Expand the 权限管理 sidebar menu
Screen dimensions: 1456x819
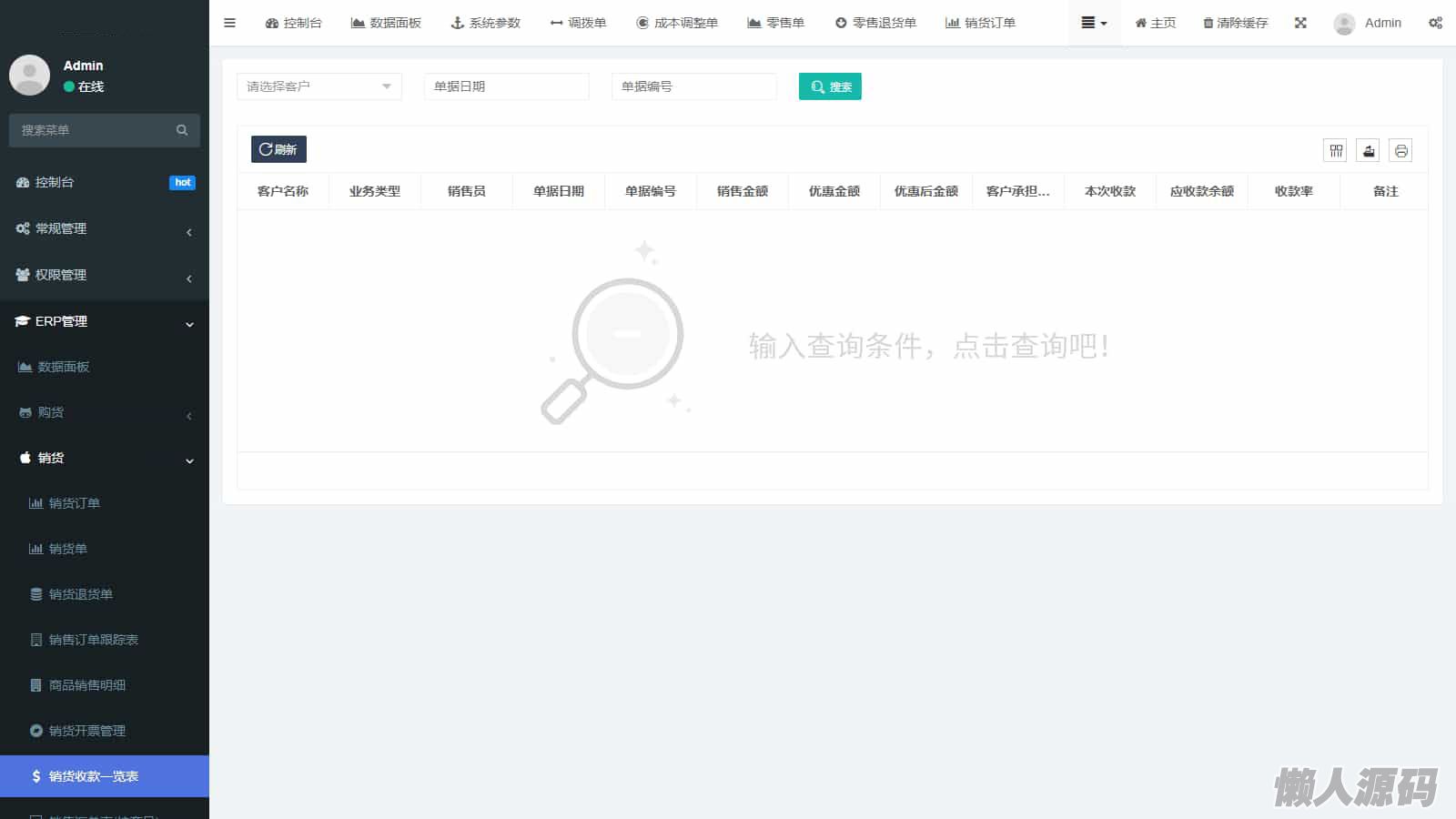tap(105, 275)
